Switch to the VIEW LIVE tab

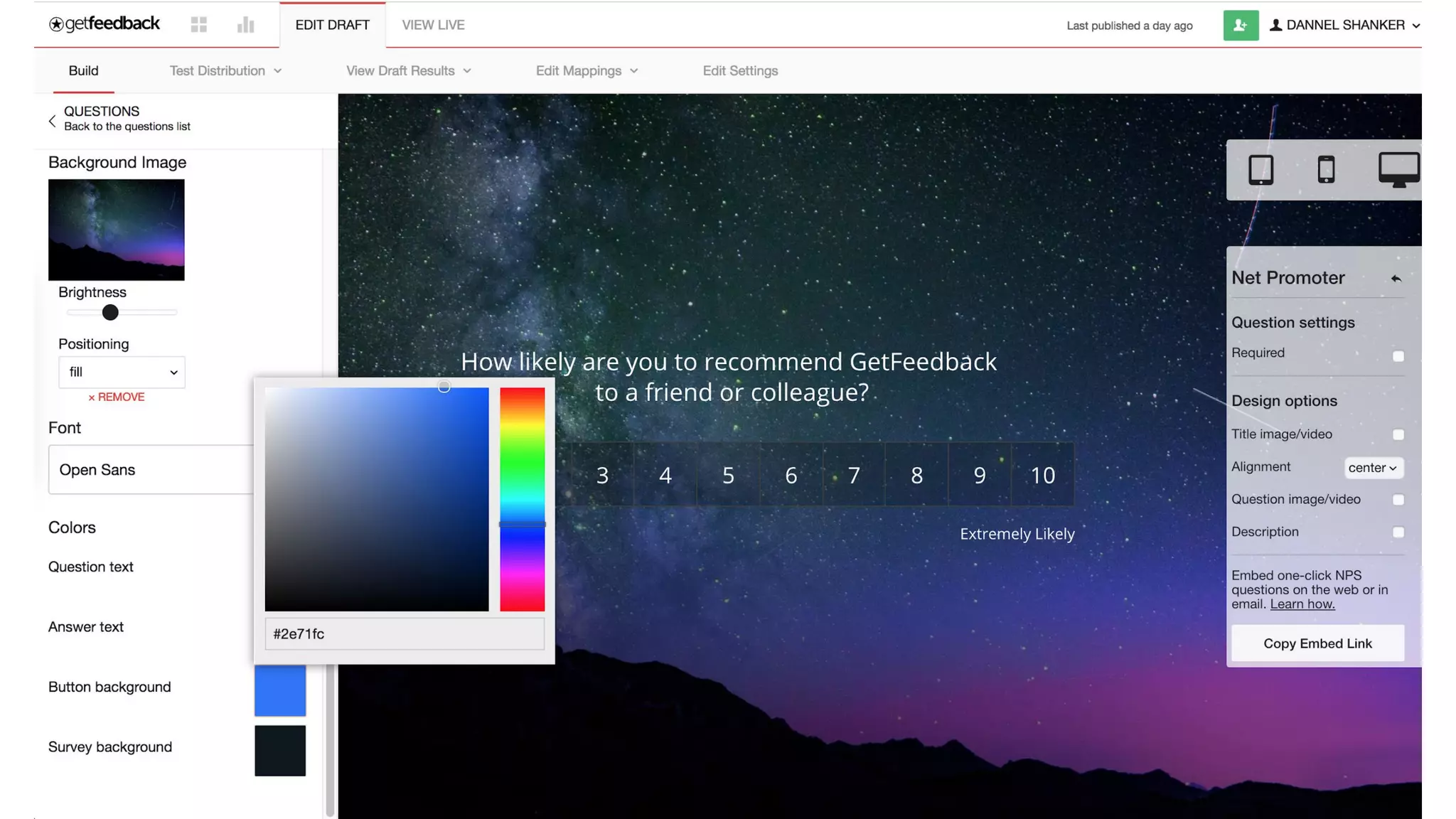pyautogui.click(x=433, y=25)
